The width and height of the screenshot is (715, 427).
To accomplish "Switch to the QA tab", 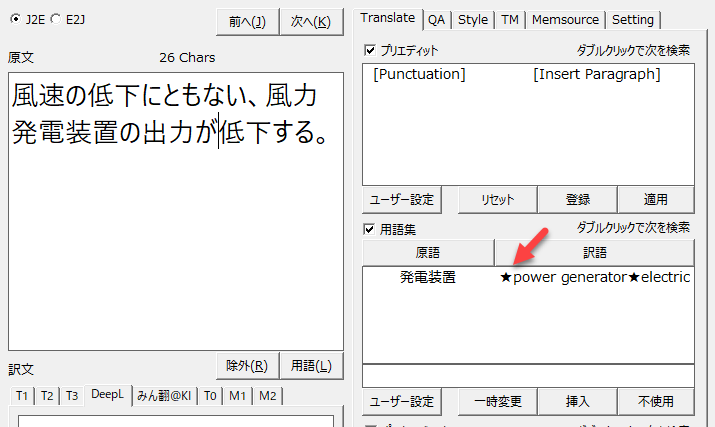I will click(x=437, y=20).
